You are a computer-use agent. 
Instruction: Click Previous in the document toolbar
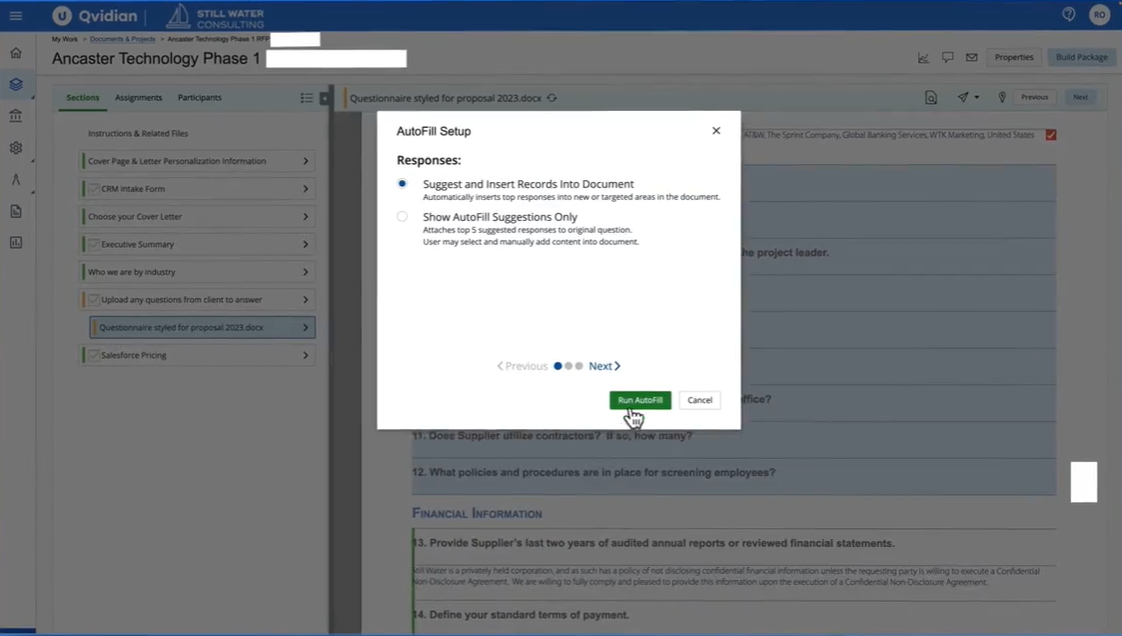(x=1034, y=97)
